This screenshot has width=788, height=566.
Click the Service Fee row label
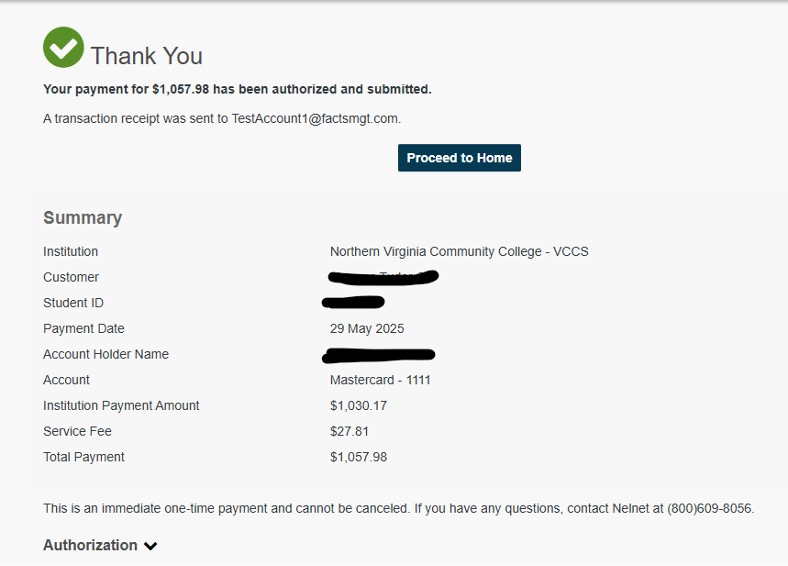pyautogui.click(x=77, y=432)
